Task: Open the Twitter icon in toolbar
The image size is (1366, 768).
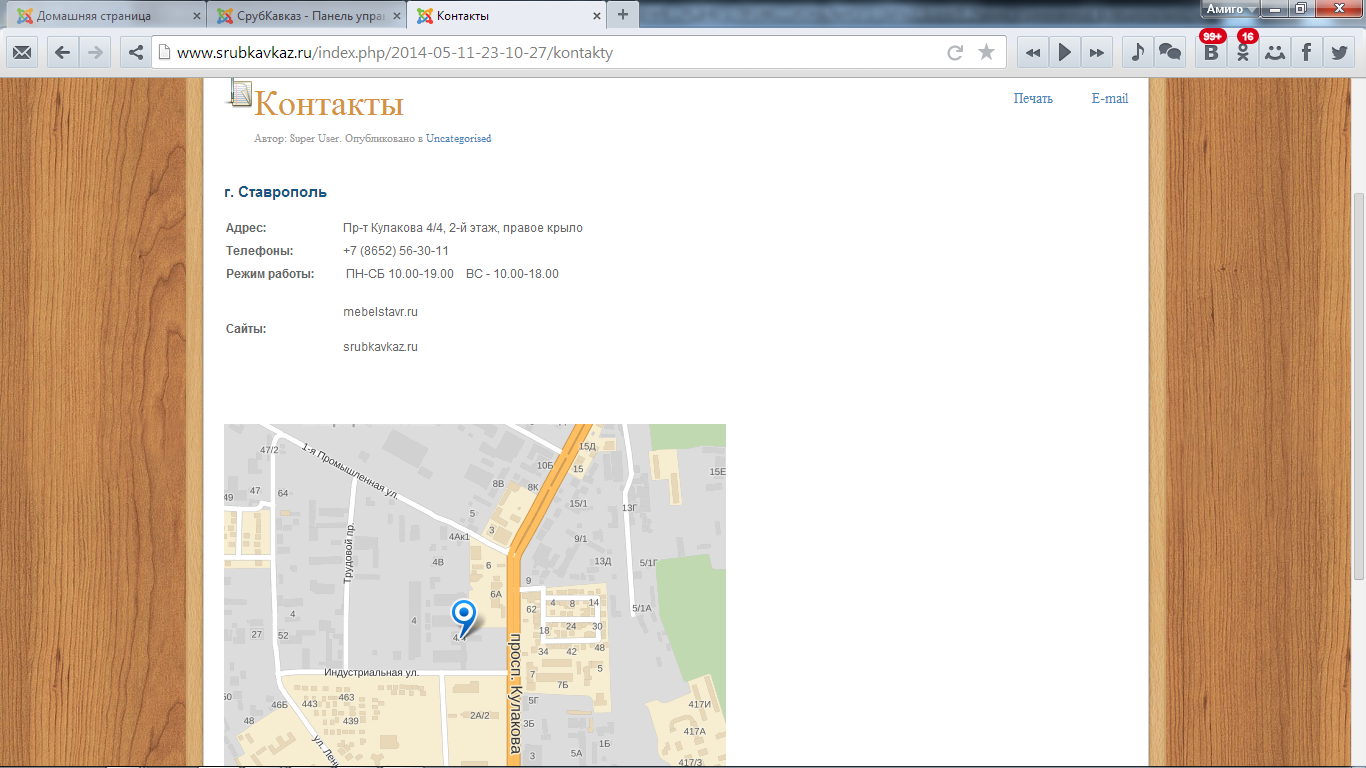Action: (x=1338, y=53)
